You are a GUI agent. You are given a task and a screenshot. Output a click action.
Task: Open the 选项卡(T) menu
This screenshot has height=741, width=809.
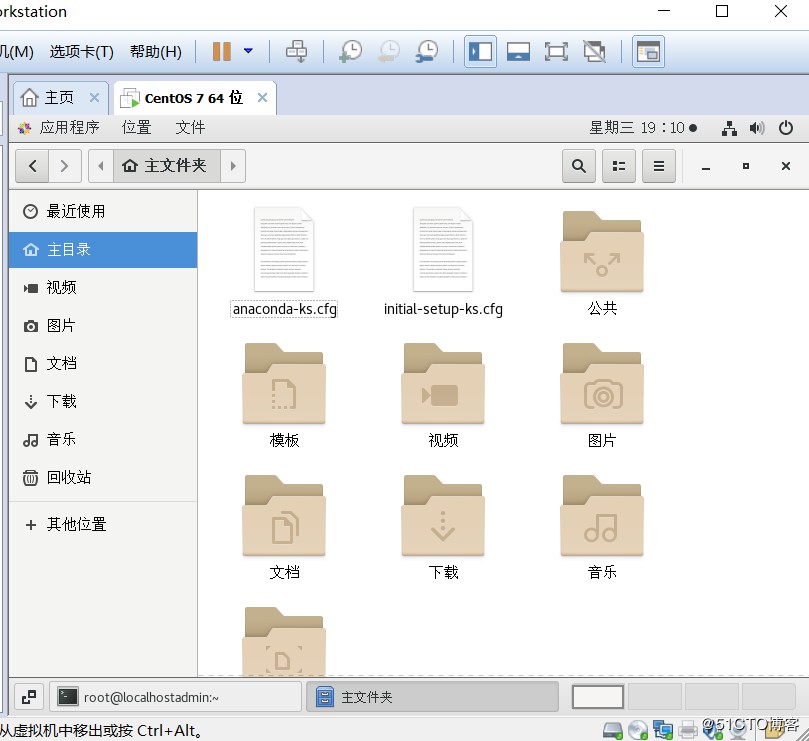[x=82, y=52]
